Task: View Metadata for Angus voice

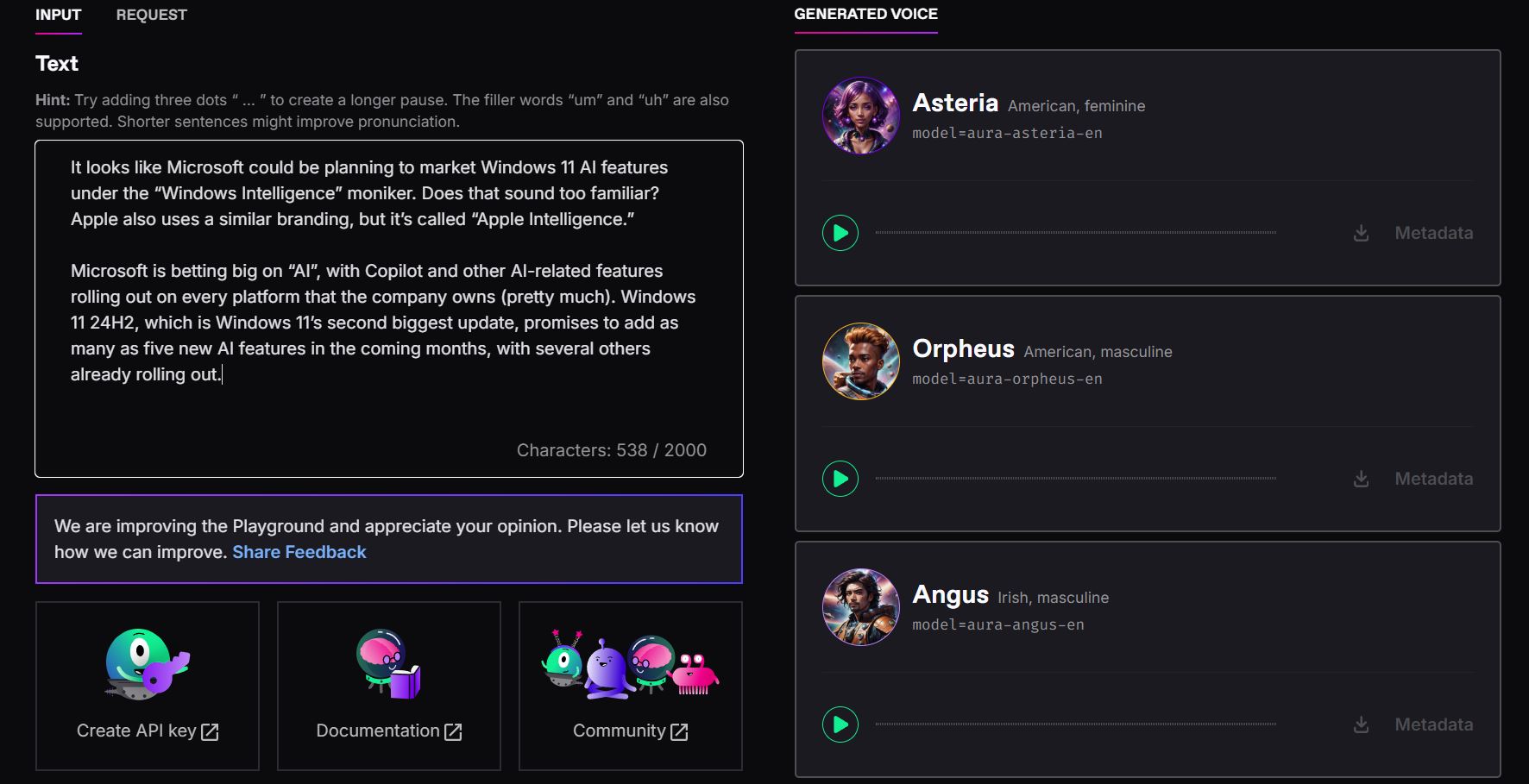Action: [x=1434, y=724]
